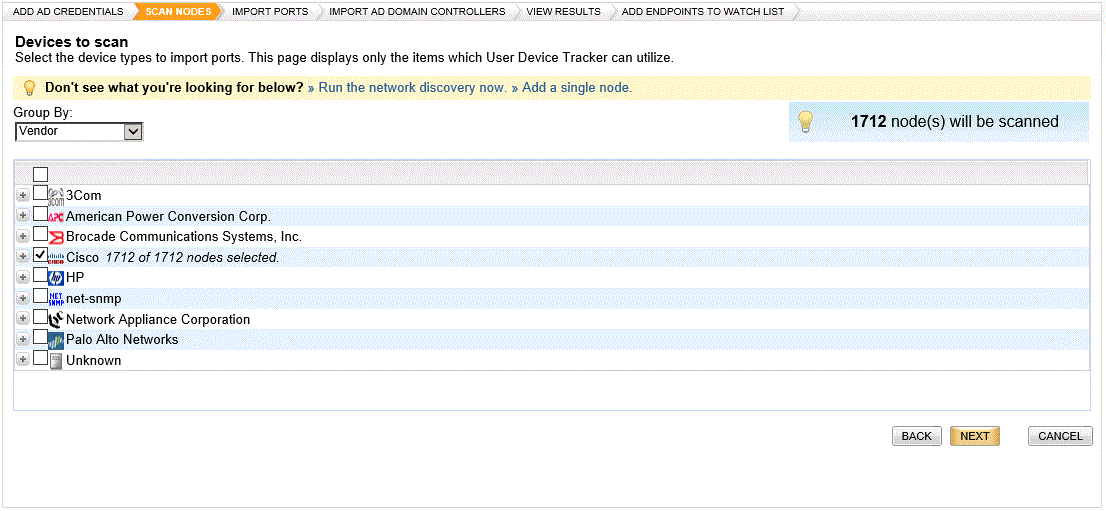Expand the Brocade Communications group
The image size is (1106, 511).
23,236
